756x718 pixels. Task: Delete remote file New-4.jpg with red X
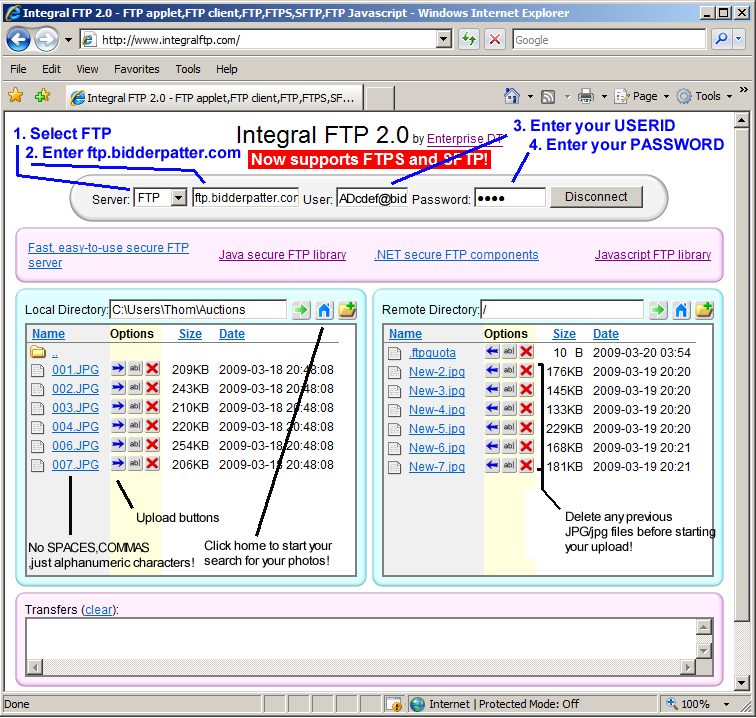[526, 408]
